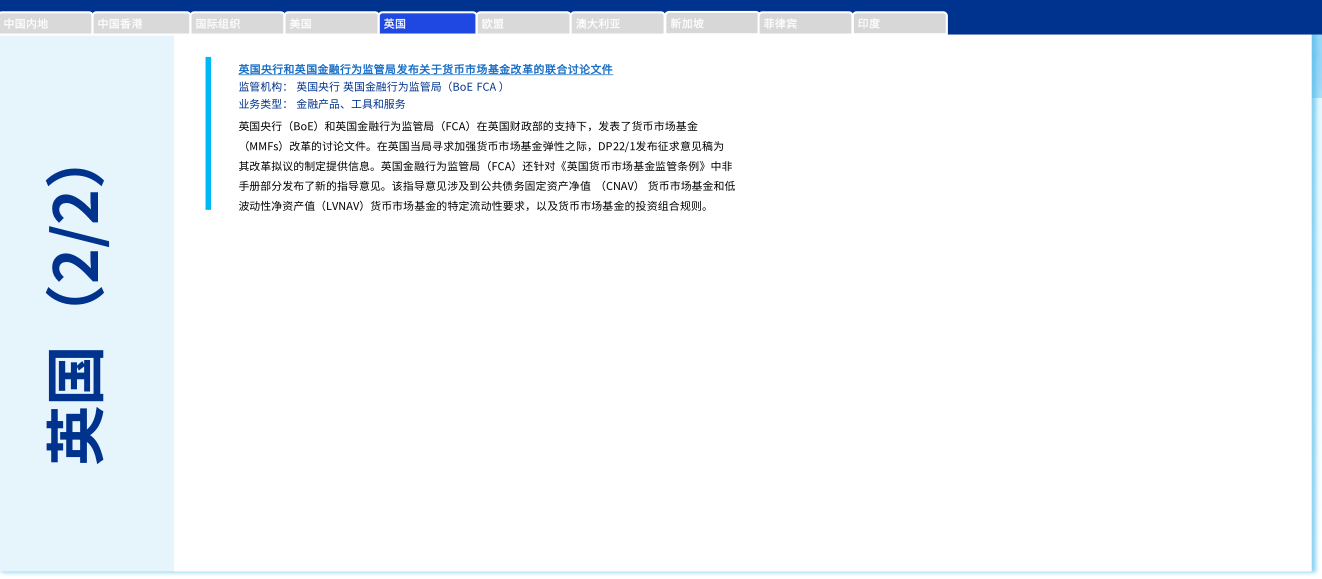Open the 印度 tab

point(900,23)
